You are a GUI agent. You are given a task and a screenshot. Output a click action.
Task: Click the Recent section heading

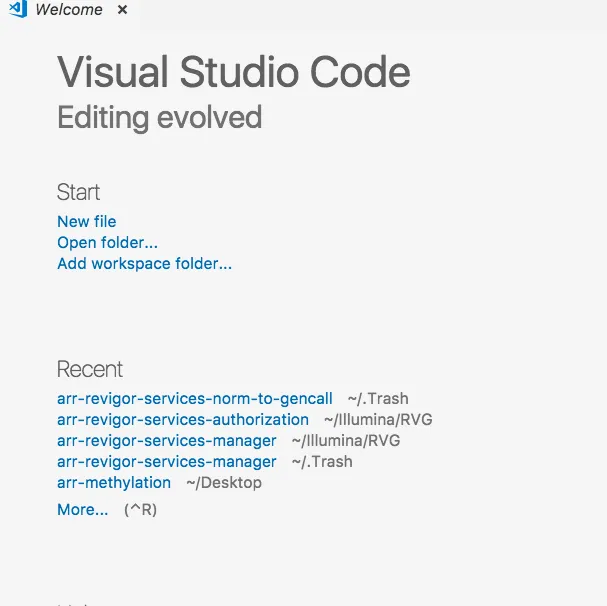[x=90, y=369]
